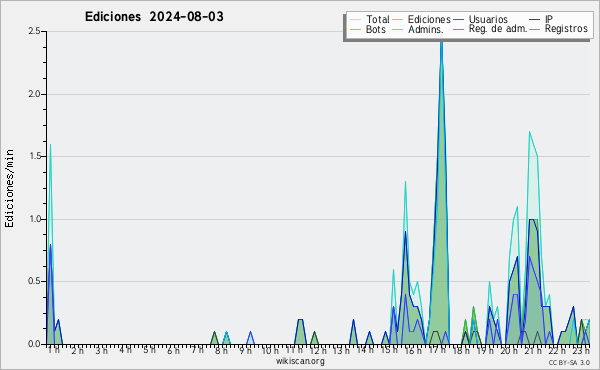Click the 15 h x-axis label
The image size is (600, 370).
tap(389, 350)
